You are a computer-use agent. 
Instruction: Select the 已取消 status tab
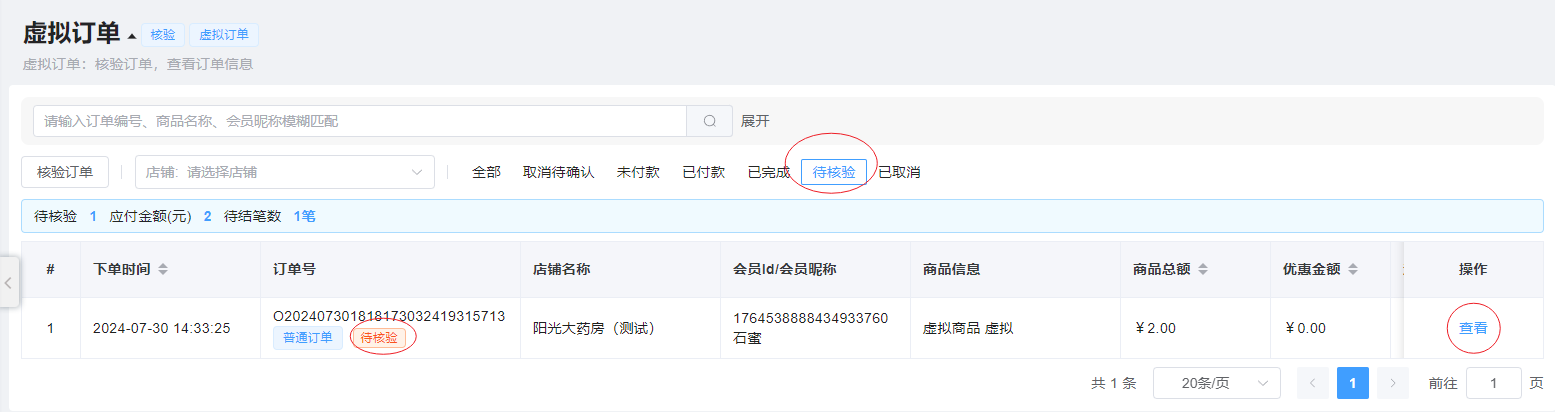pos(899,172)
